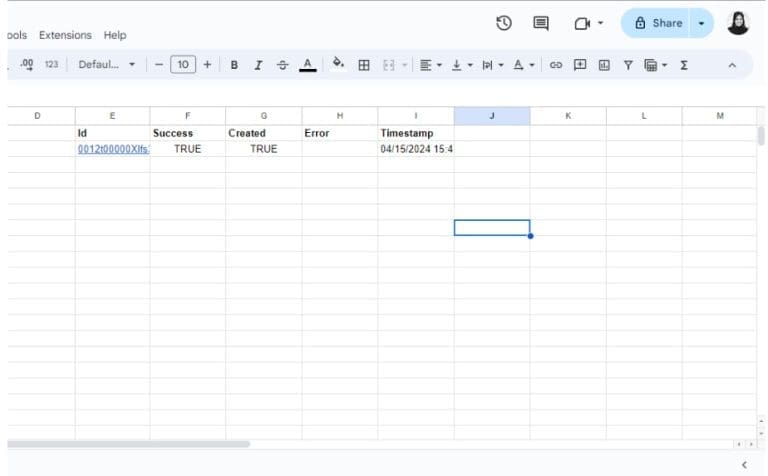The image size is (768, 476).
Task: Click the insert comment toolbar icon
Action: point(580,65)
